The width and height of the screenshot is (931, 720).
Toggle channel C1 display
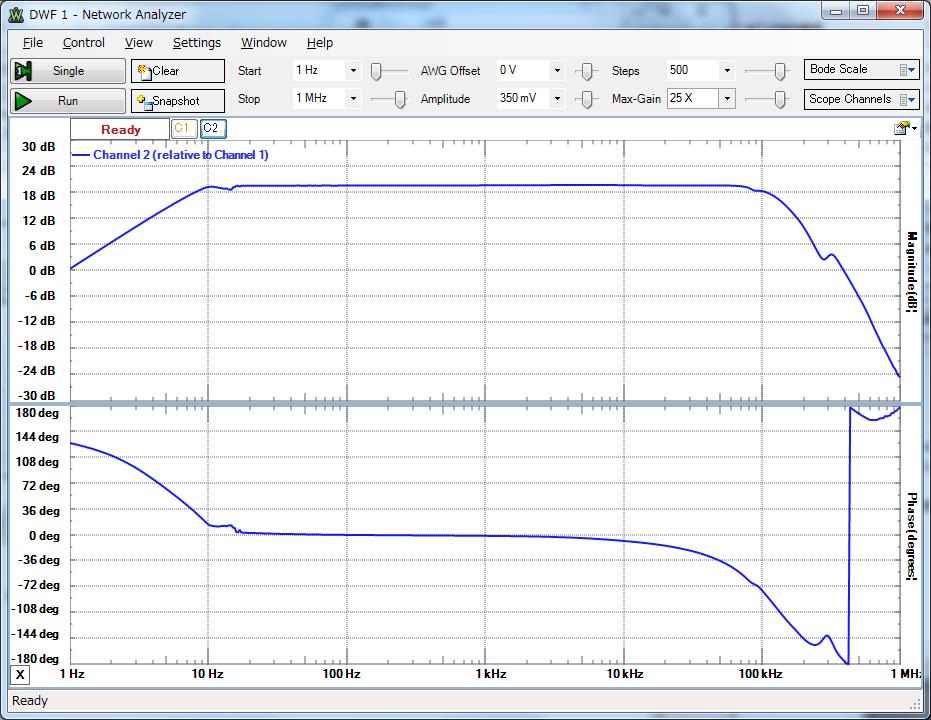pos(182,128)
